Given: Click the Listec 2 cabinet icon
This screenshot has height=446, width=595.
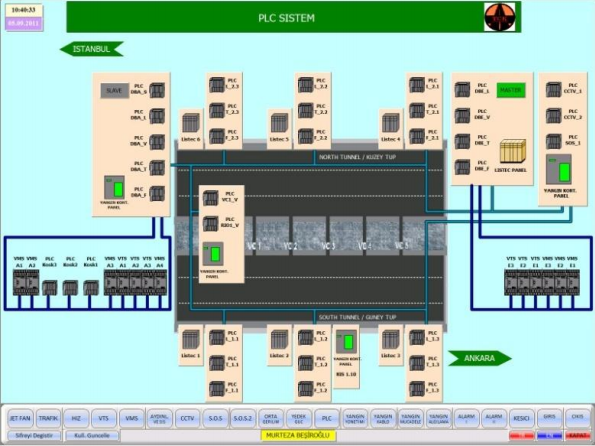Looking at the screenshot, I should point(279,340).
